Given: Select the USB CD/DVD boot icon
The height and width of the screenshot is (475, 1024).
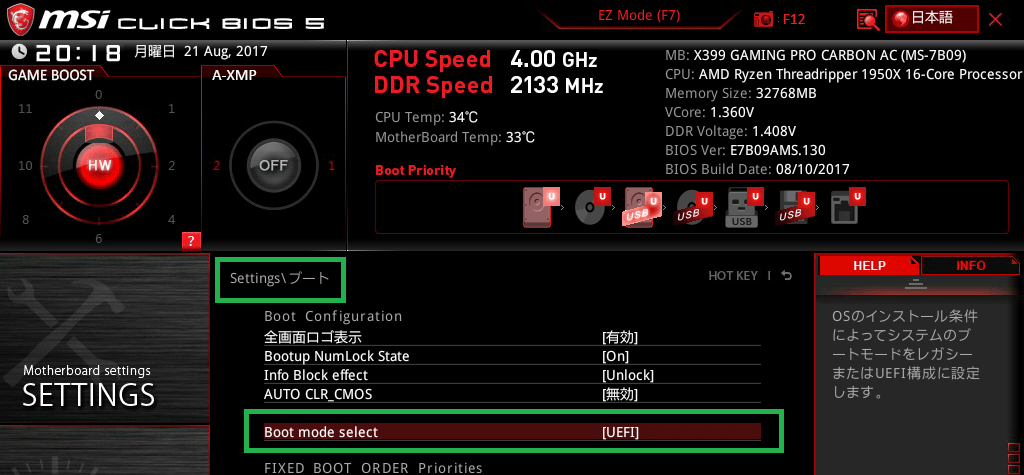Looking at the screenshot, I should [694, 207].
